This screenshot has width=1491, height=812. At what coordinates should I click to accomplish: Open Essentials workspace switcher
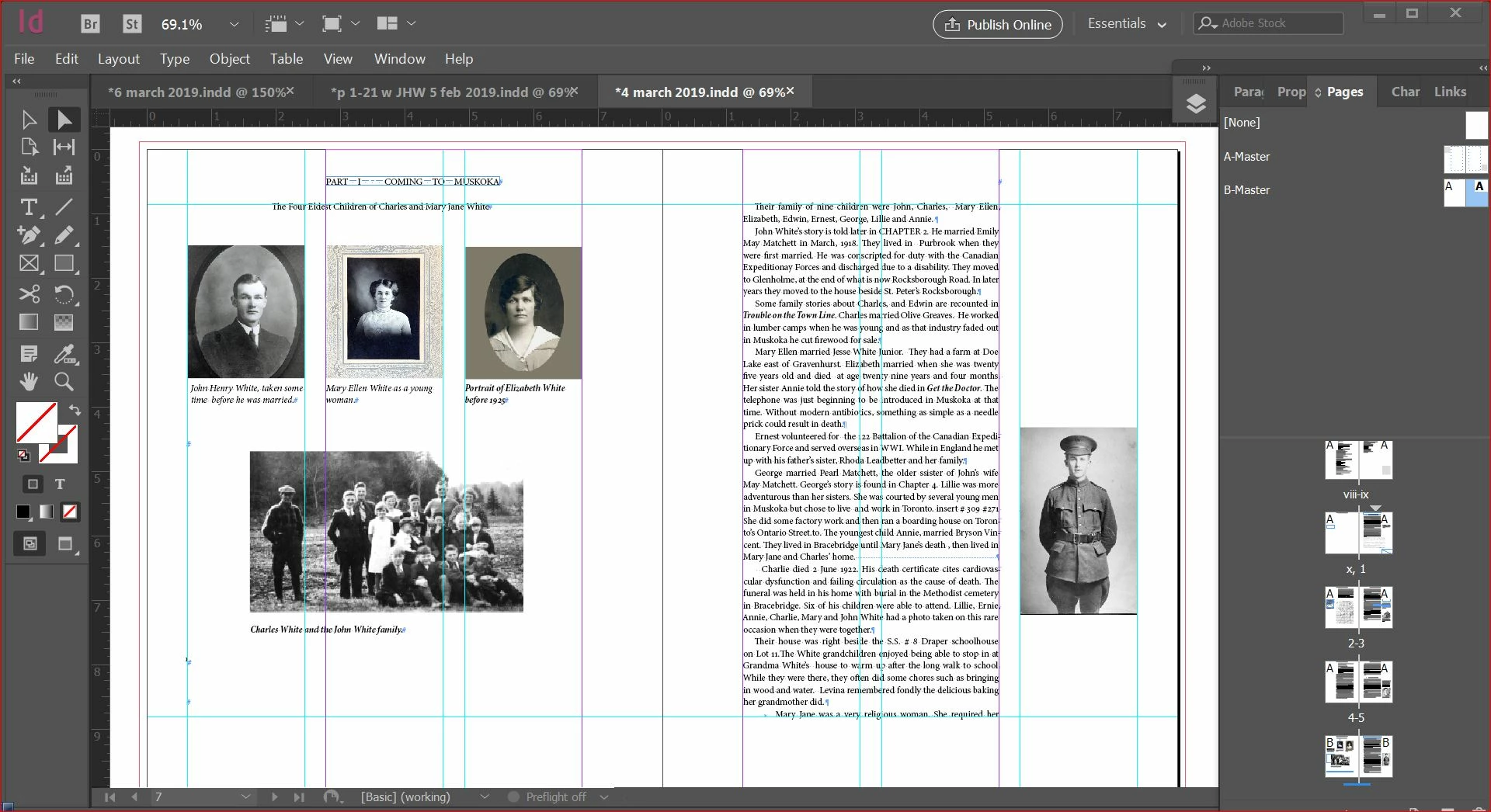click(1127, 24)
